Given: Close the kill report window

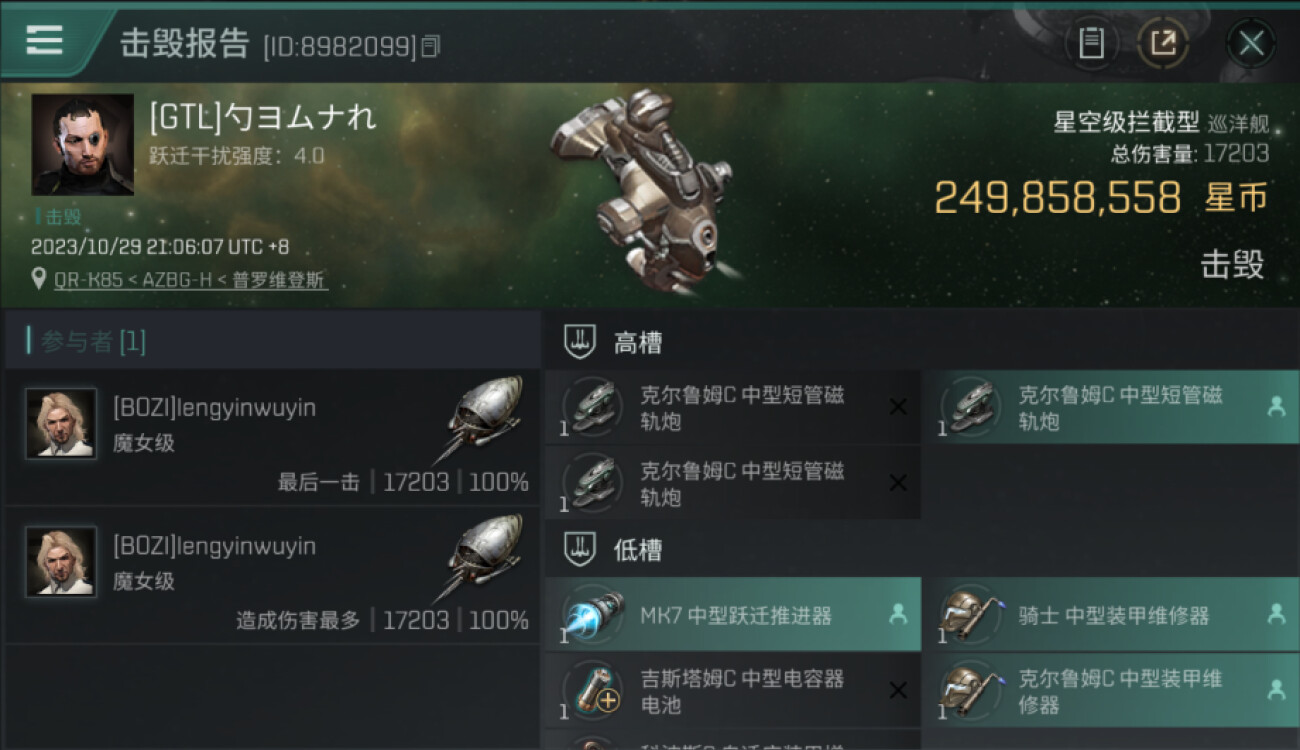Looking at the screenshot, I should click(1251, 43).
